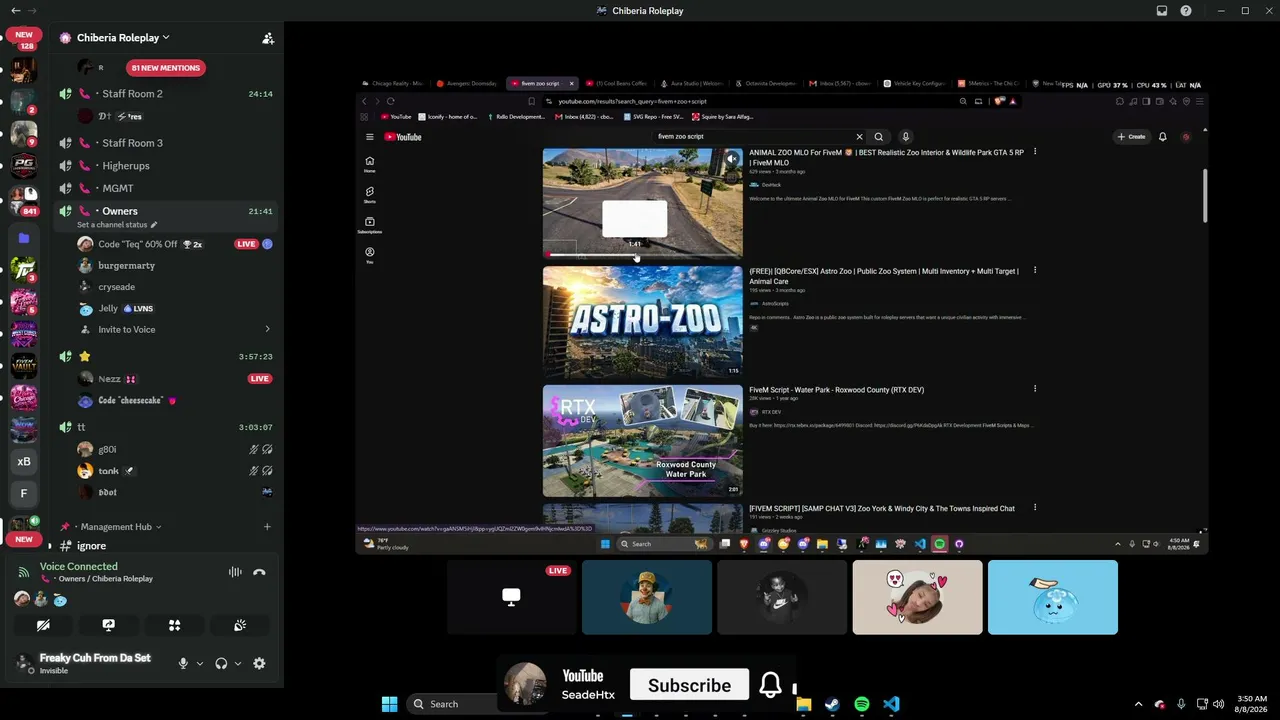The width and height of the screenshot is (1280, 720).
Task: Click the Voice Connected status text
Action: [x=79, y=567]
